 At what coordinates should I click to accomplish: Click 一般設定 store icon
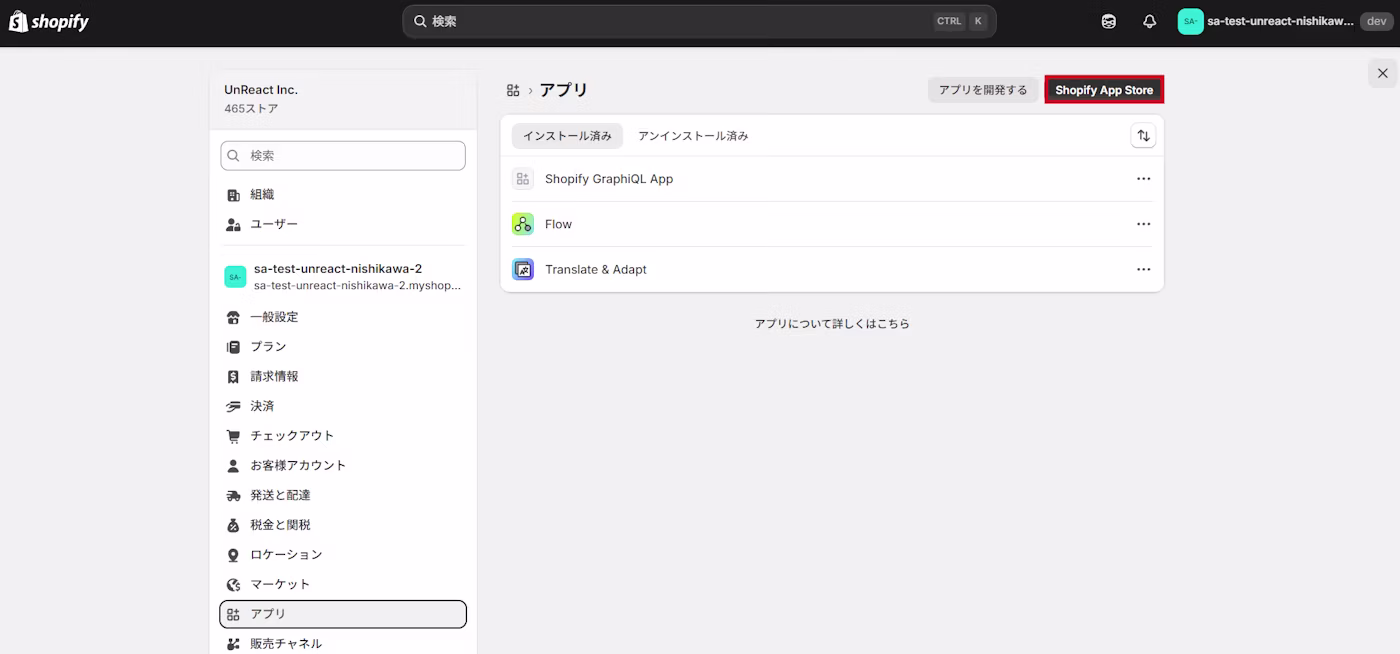[233, 317]
